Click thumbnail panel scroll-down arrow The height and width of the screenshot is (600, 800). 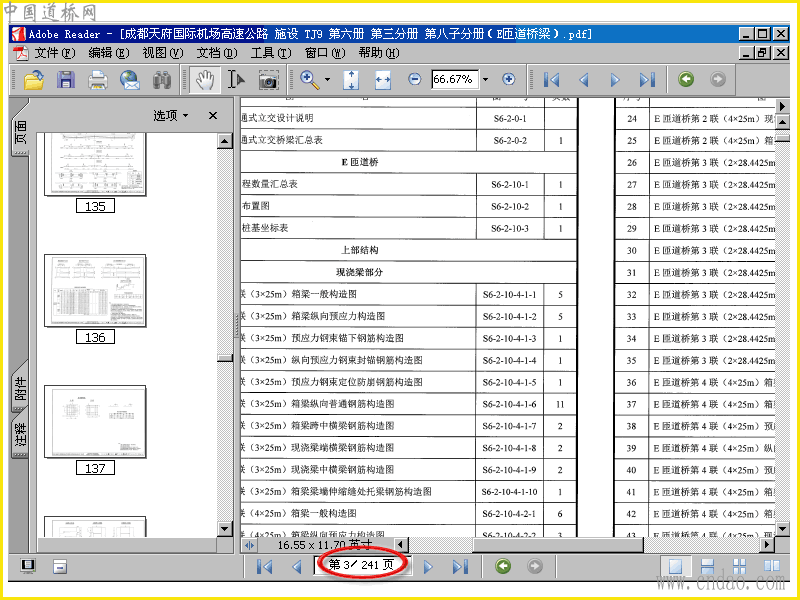(x=225, y=529)
